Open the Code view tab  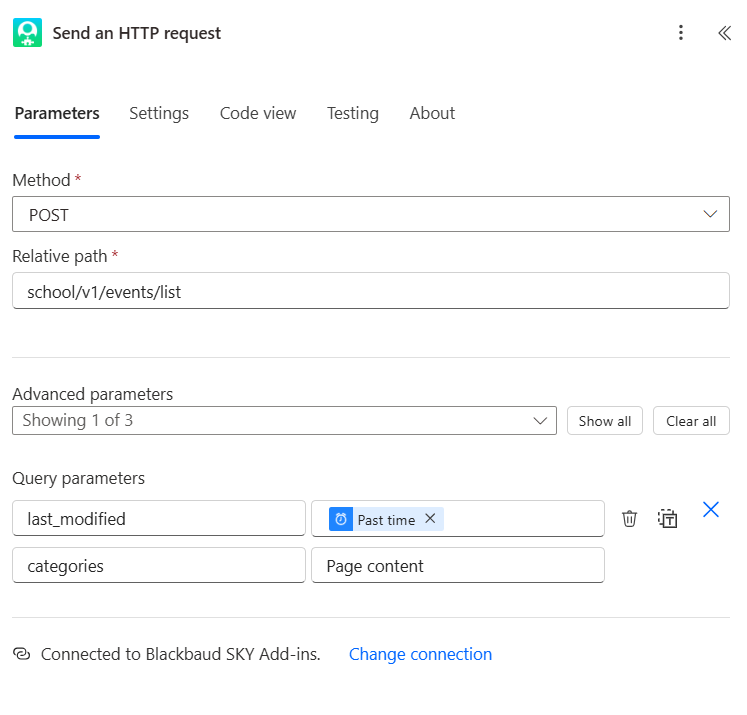[258, 113]
